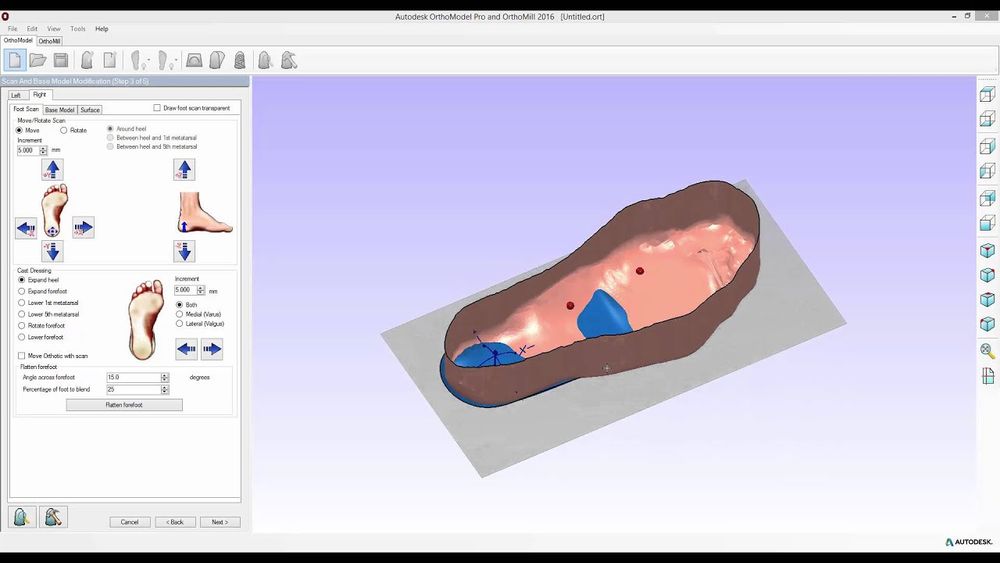Image resolution: width=1000 pixels, height=563 pixels.
Task: Click the zoom magnifier icon in the right sidebar
Action: pos(987,351)
